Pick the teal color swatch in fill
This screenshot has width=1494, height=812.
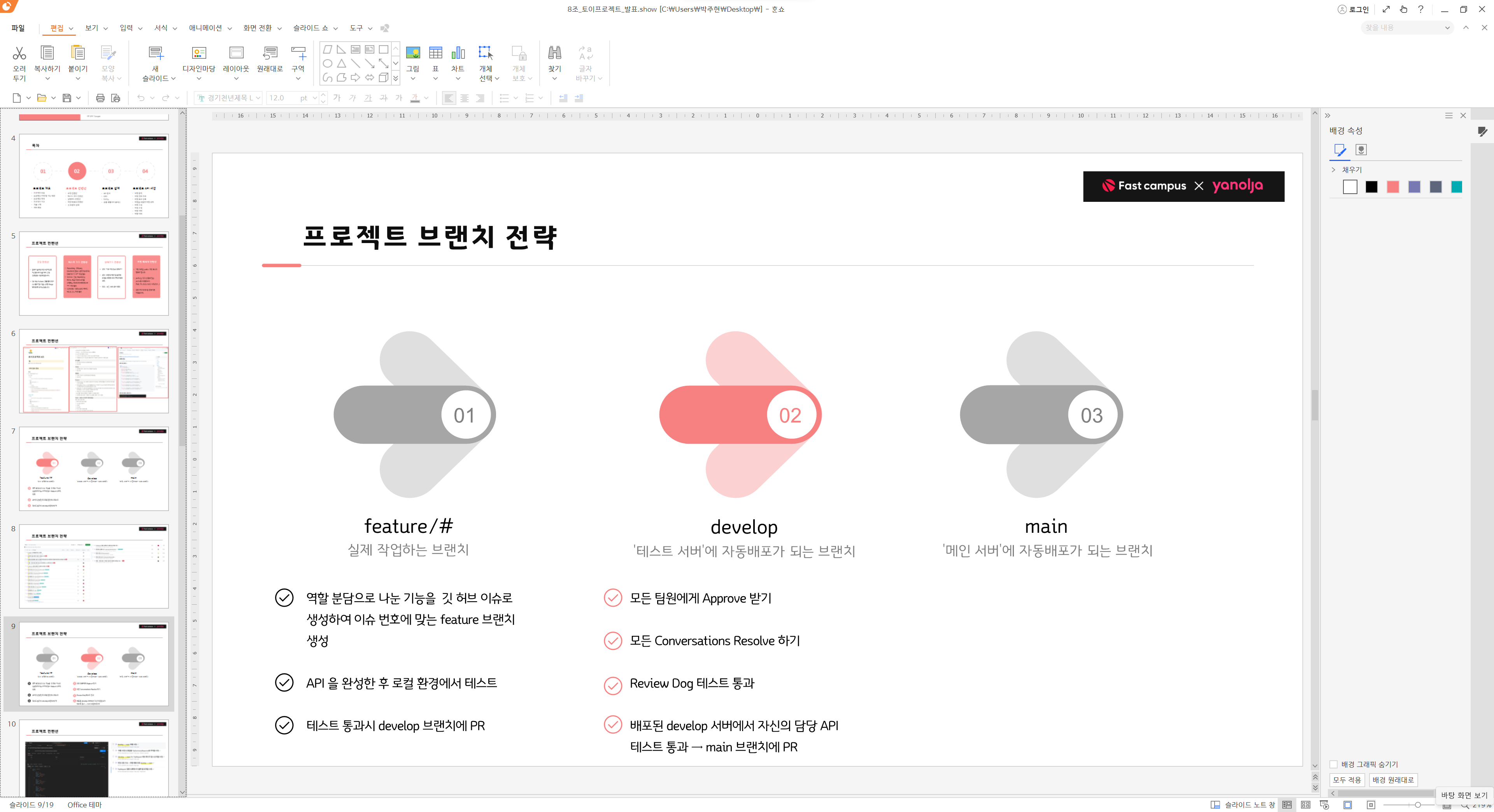1456,187
